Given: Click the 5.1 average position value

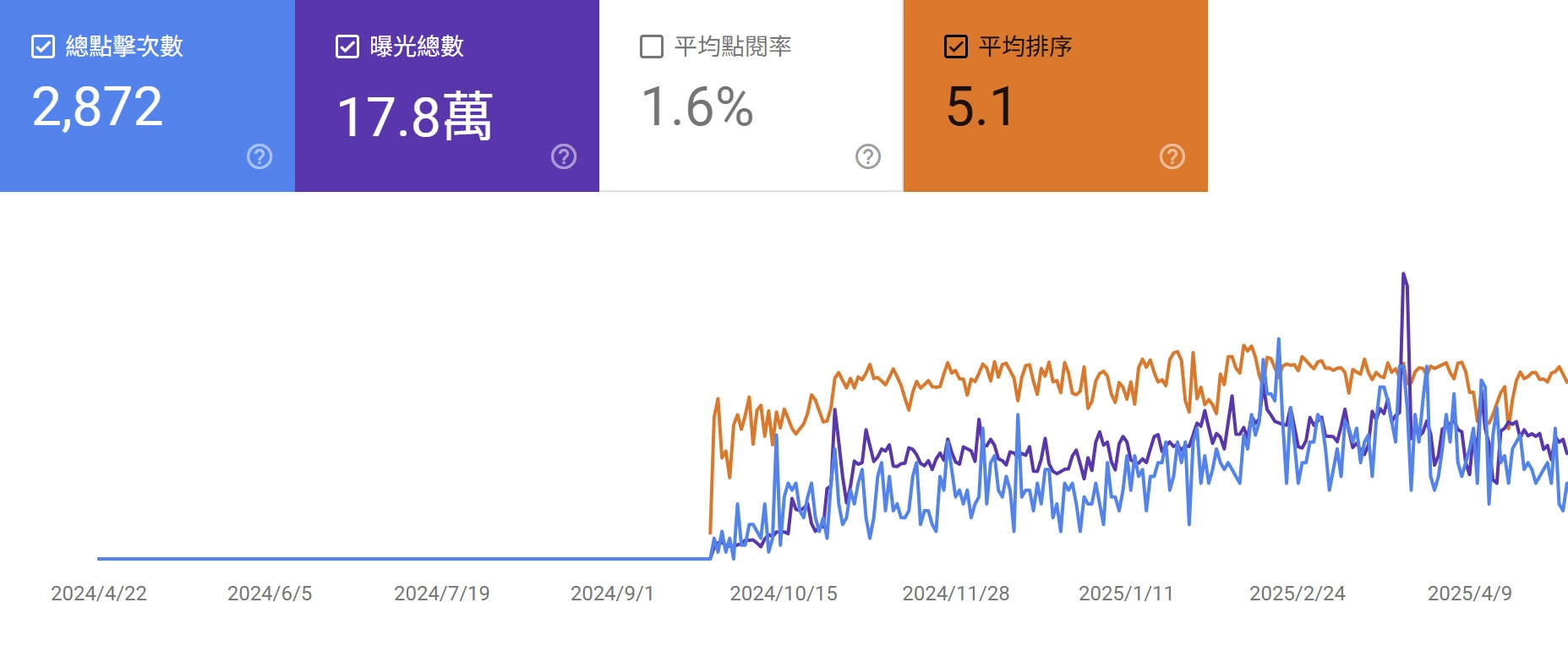Looking at the screenshot, I should click(981, 106).
